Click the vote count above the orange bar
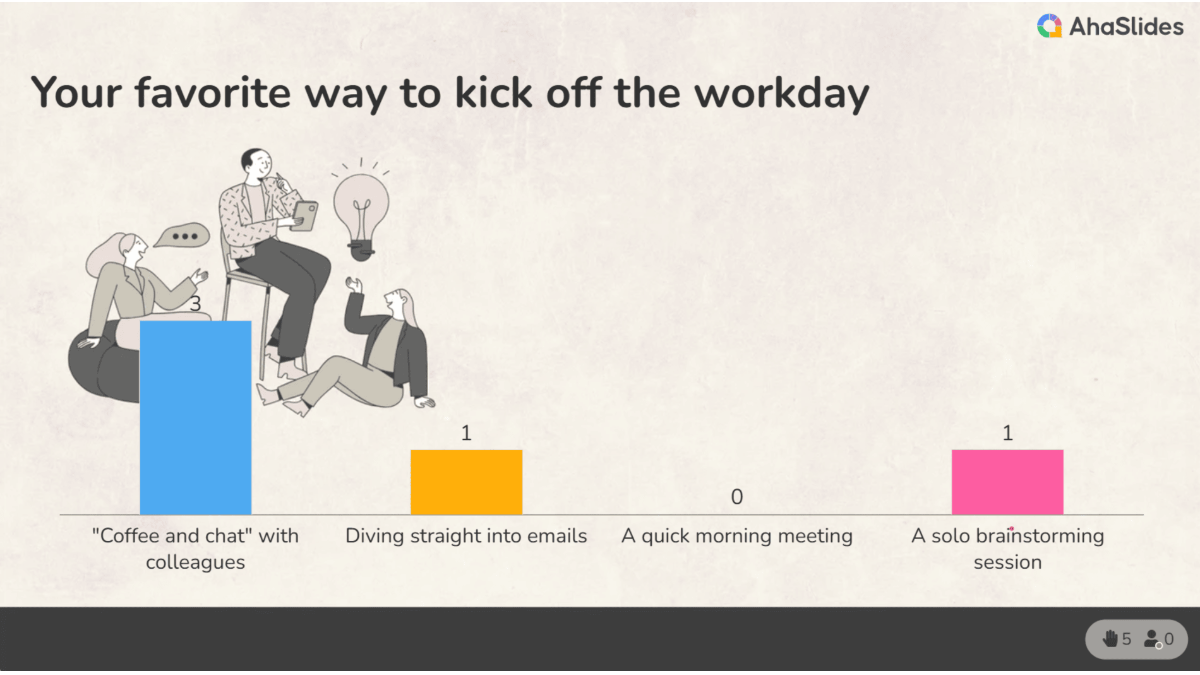 466,433
